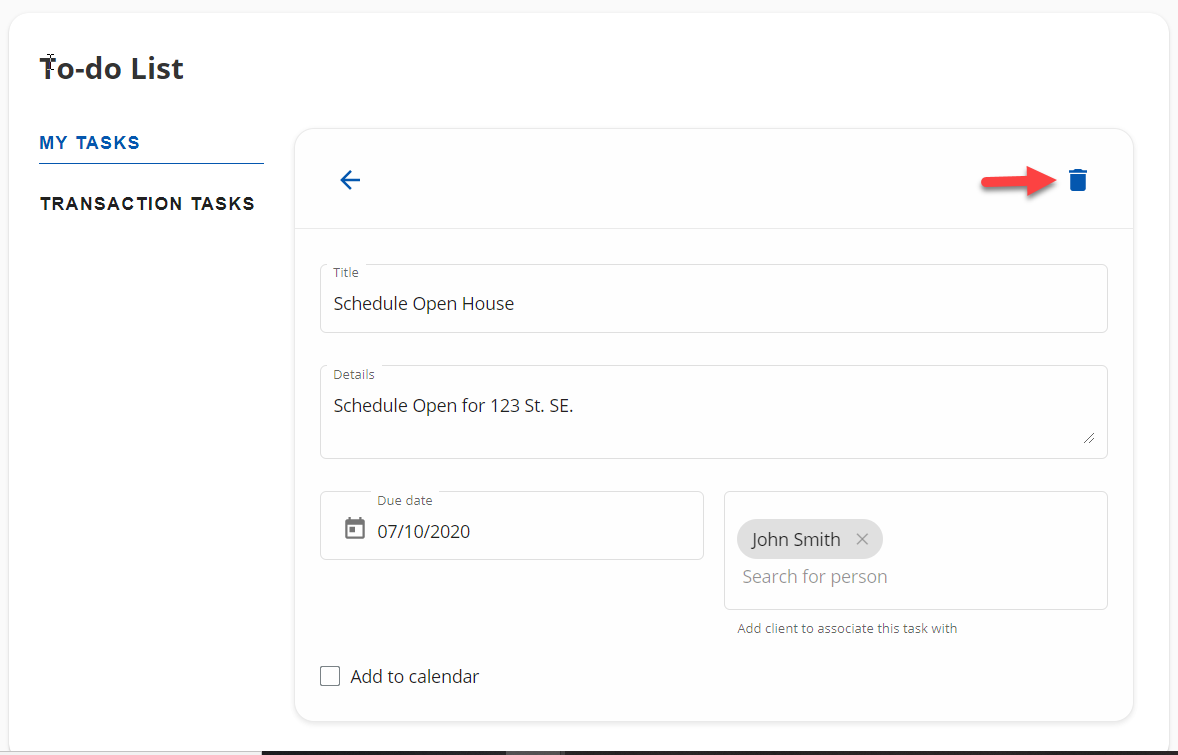
Task: Delete the task with trash icon
Action: [x=1077, y=180]
